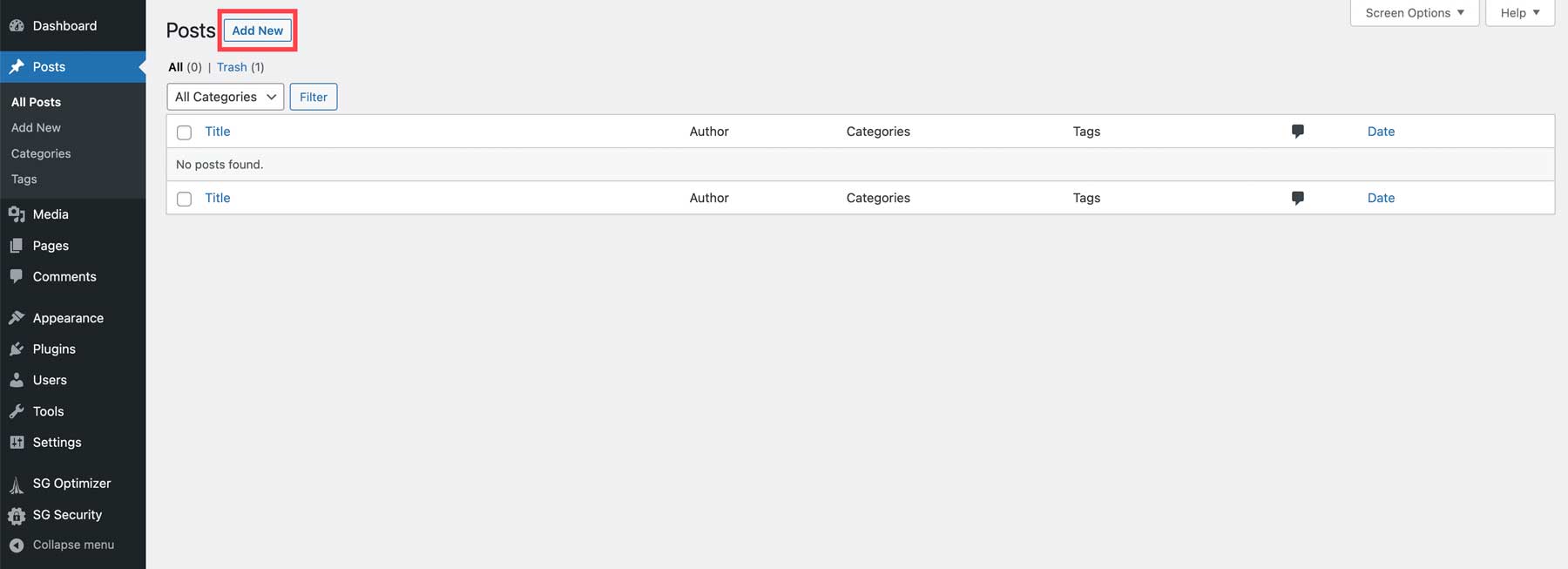This screenshot has height=569, width=1568.
Task: Open Pages via its sidebar icon
Action: [x=17, y=246]
